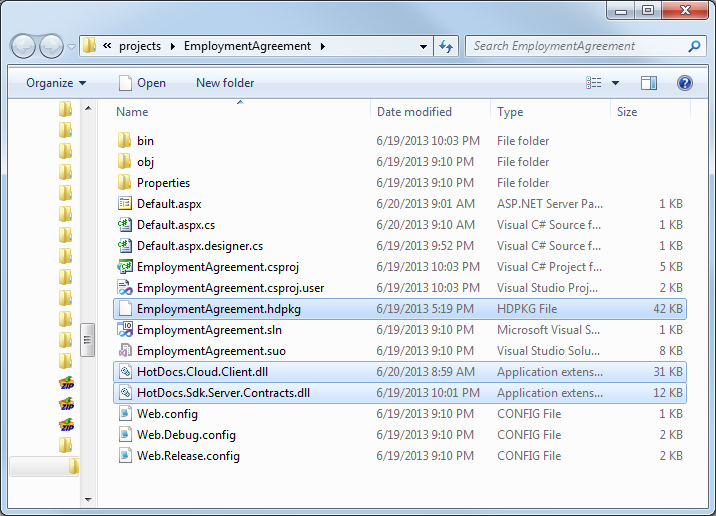Expand the change view options arrow
The height and width of the screenshot is (516, 716).
(x=615, y=83)
